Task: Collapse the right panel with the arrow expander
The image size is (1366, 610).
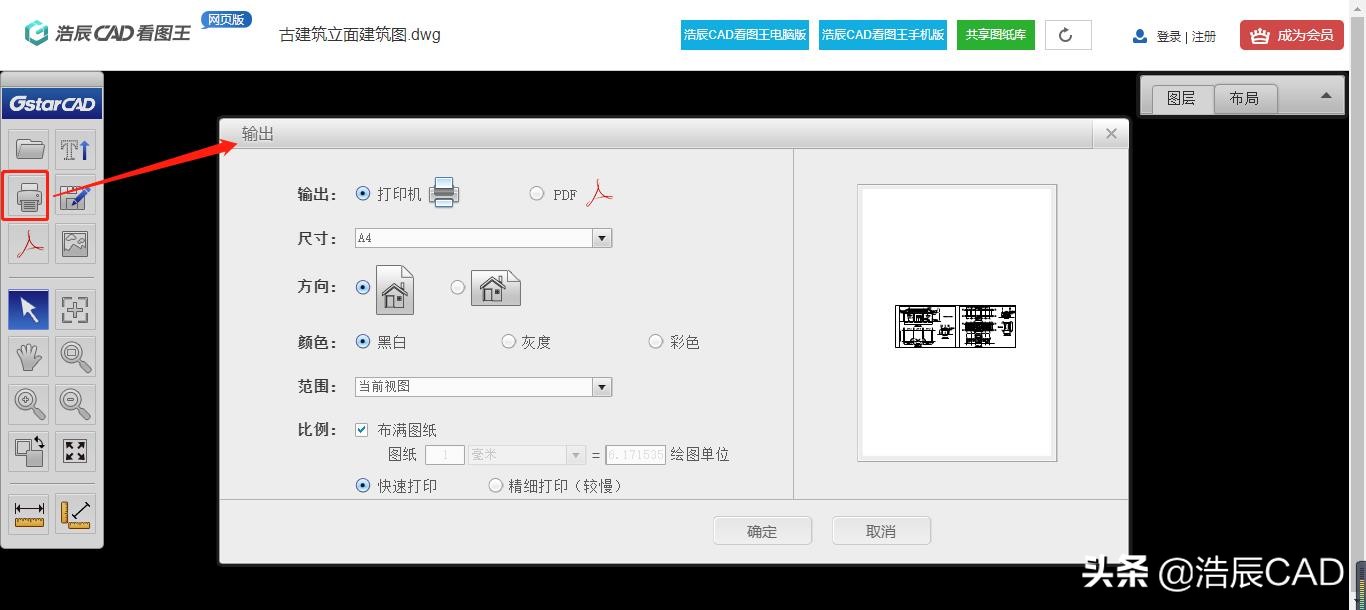Action: pyautogui.click(x=1326, y=97)
